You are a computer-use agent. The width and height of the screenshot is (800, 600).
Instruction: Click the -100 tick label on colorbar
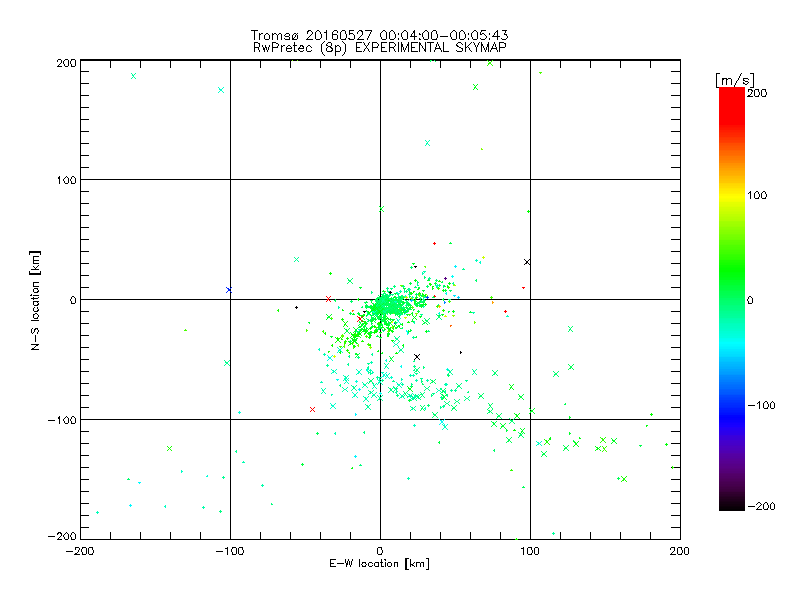point(762,405)
